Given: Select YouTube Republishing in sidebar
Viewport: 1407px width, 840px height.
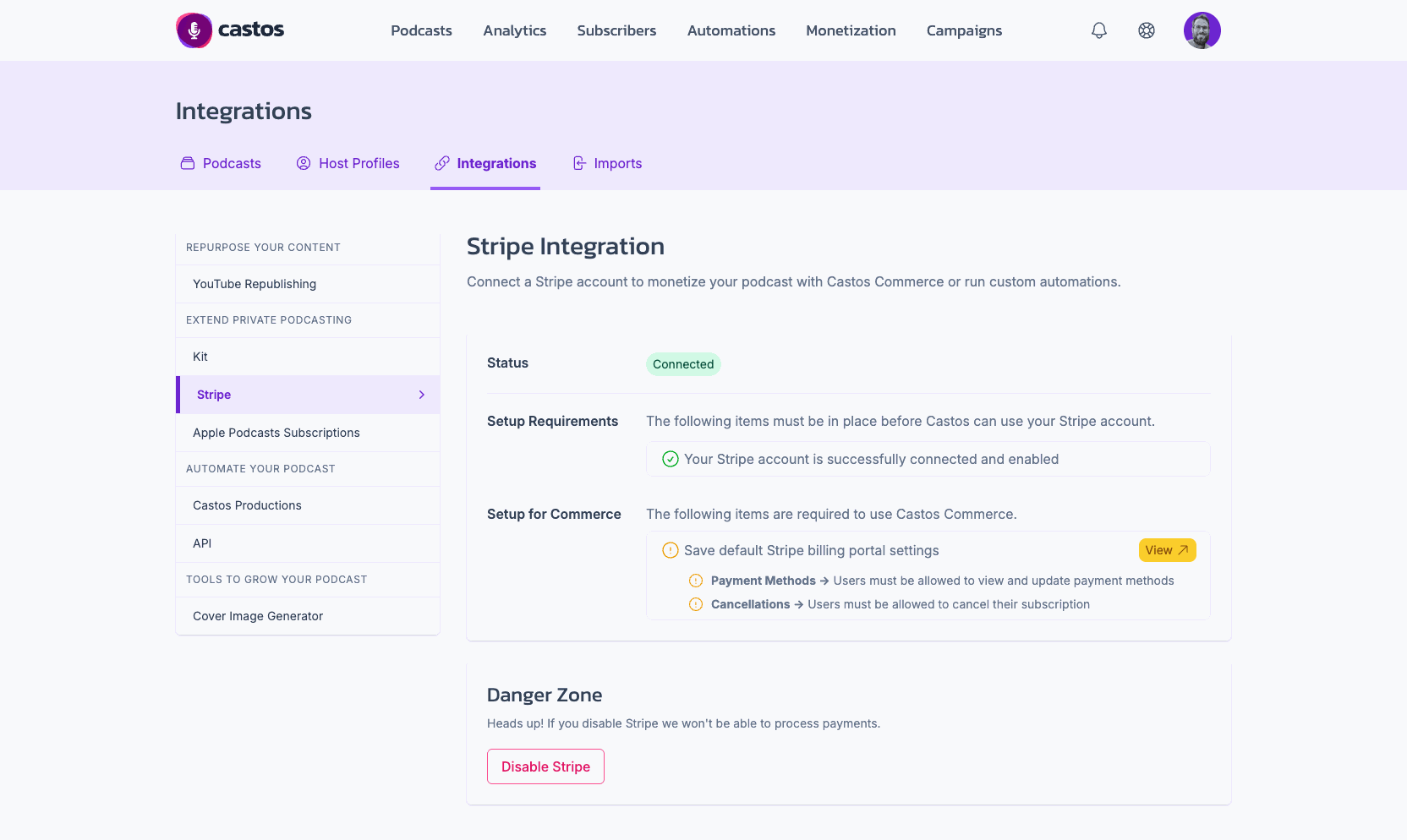Looking at the screenshot, I should tap(308, 284).
